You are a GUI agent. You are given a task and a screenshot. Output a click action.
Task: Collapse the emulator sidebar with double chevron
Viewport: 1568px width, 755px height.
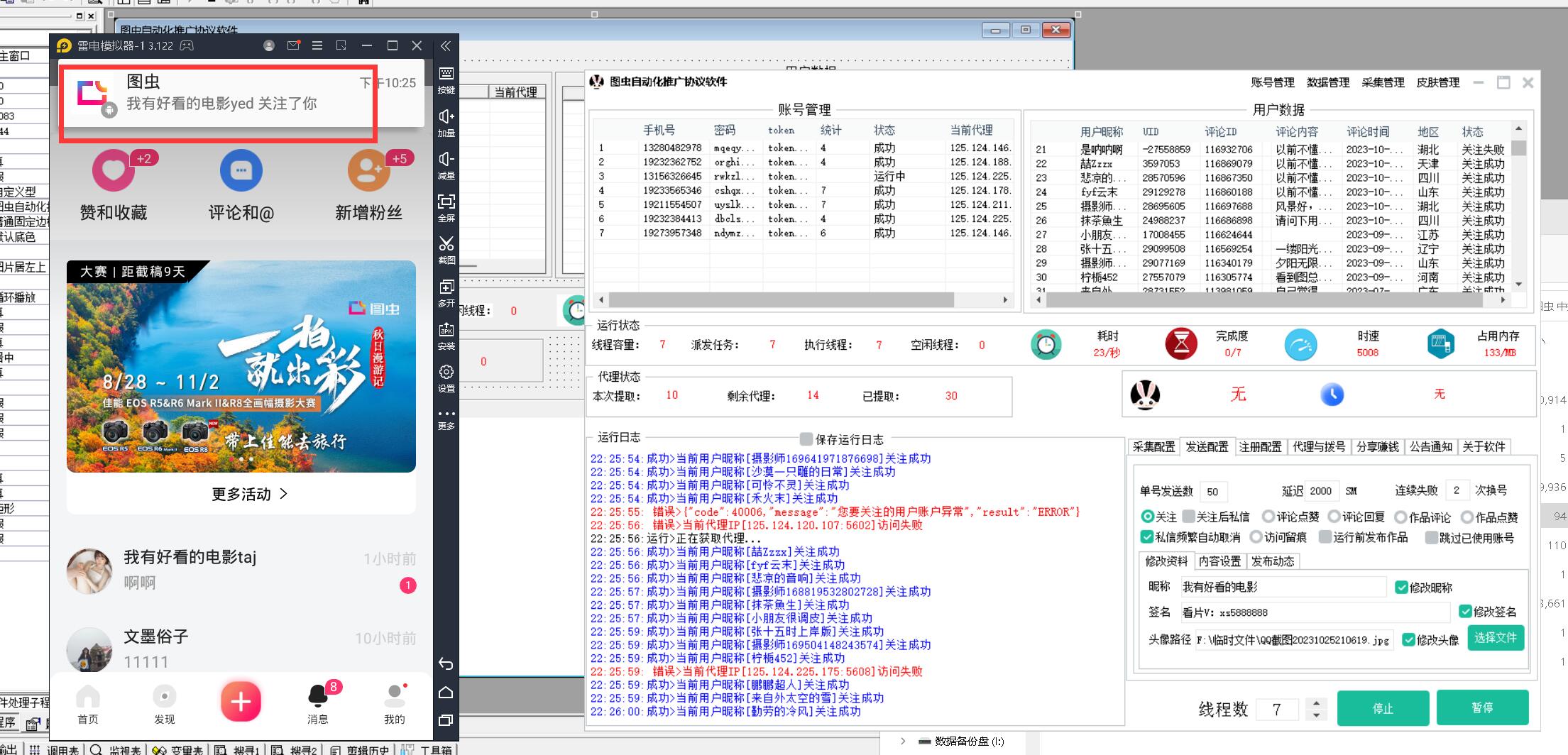pos(446,46)
